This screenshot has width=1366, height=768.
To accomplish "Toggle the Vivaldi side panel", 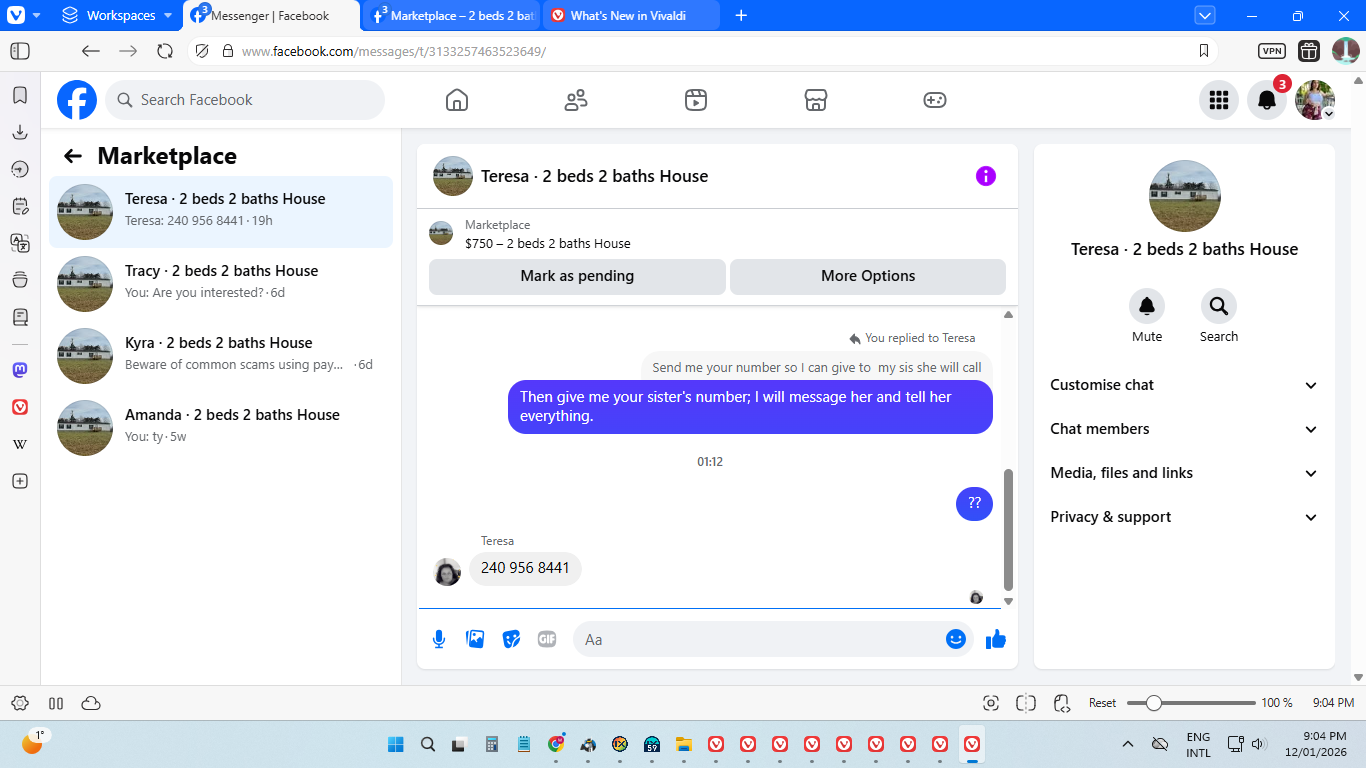I will [x=20, y=51].
